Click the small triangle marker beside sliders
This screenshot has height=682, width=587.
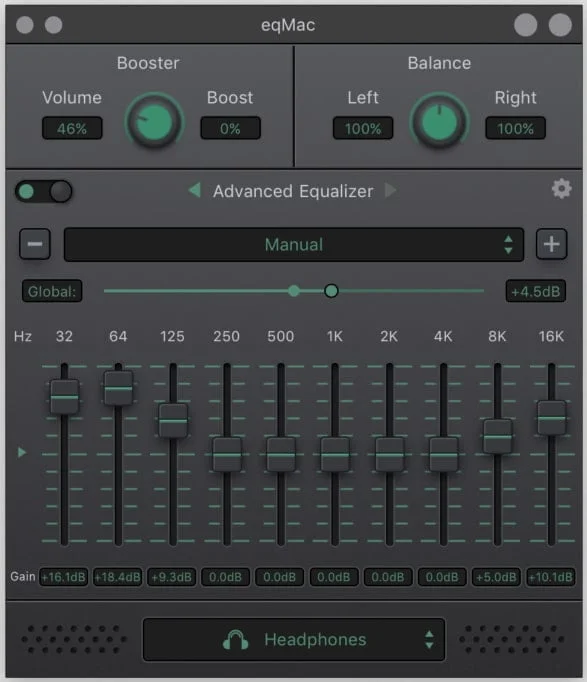pyautogui.click(x=21, y=452)
